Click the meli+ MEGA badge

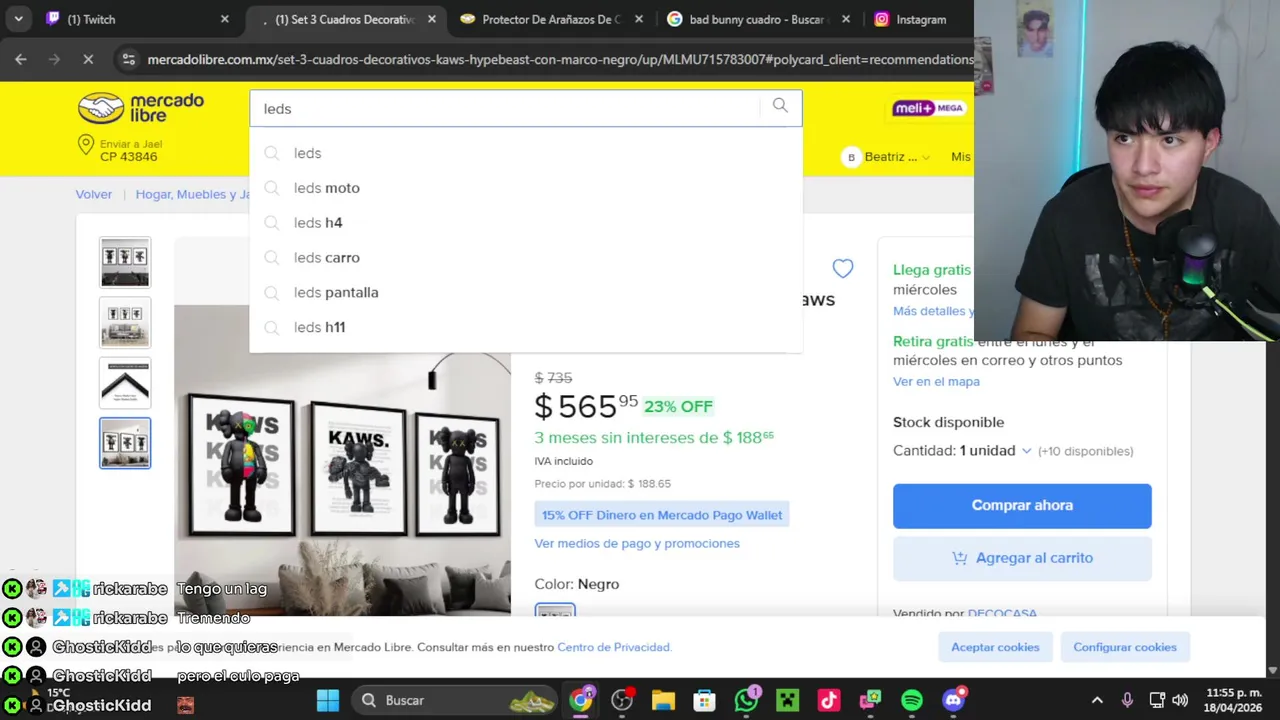[x=929, y=108]
